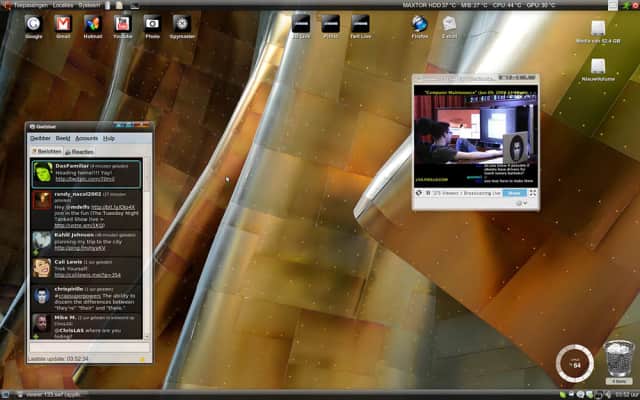Screen dimensions: 640x400
Task: Expand the gear dropdown below the video
Action: pos(522,204)
